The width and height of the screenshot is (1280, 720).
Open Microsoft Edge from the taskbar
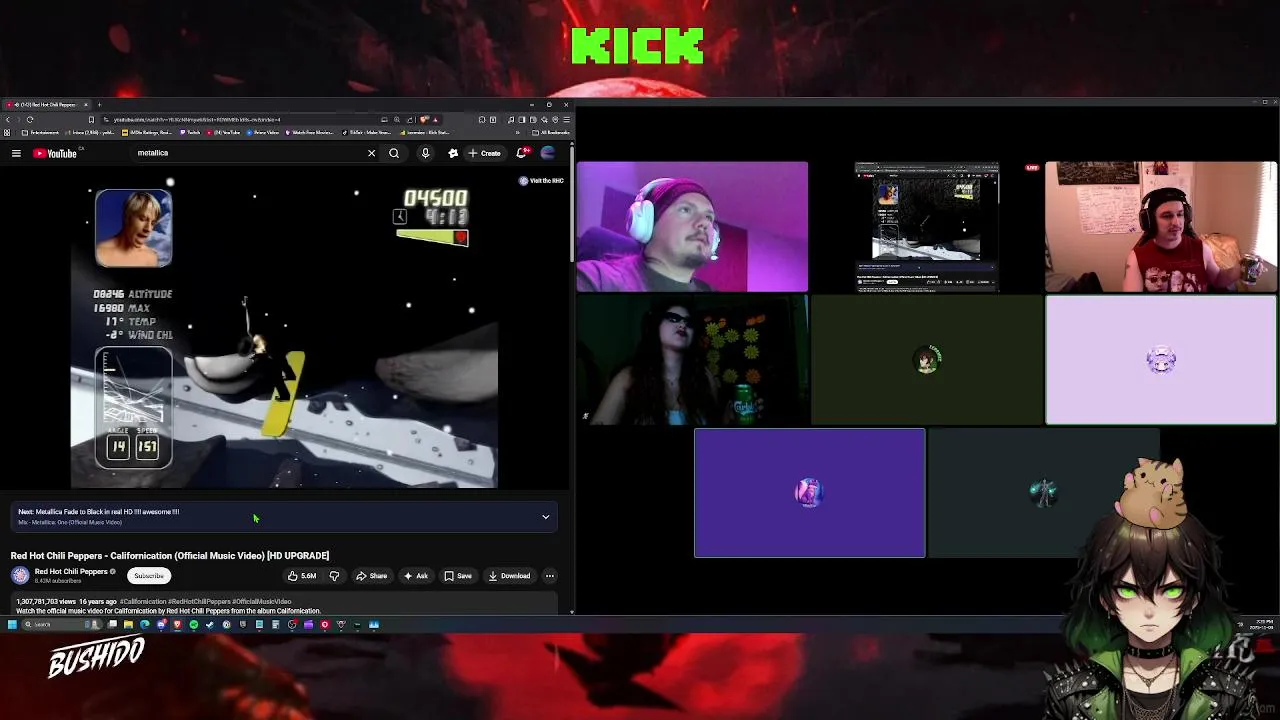145,625
